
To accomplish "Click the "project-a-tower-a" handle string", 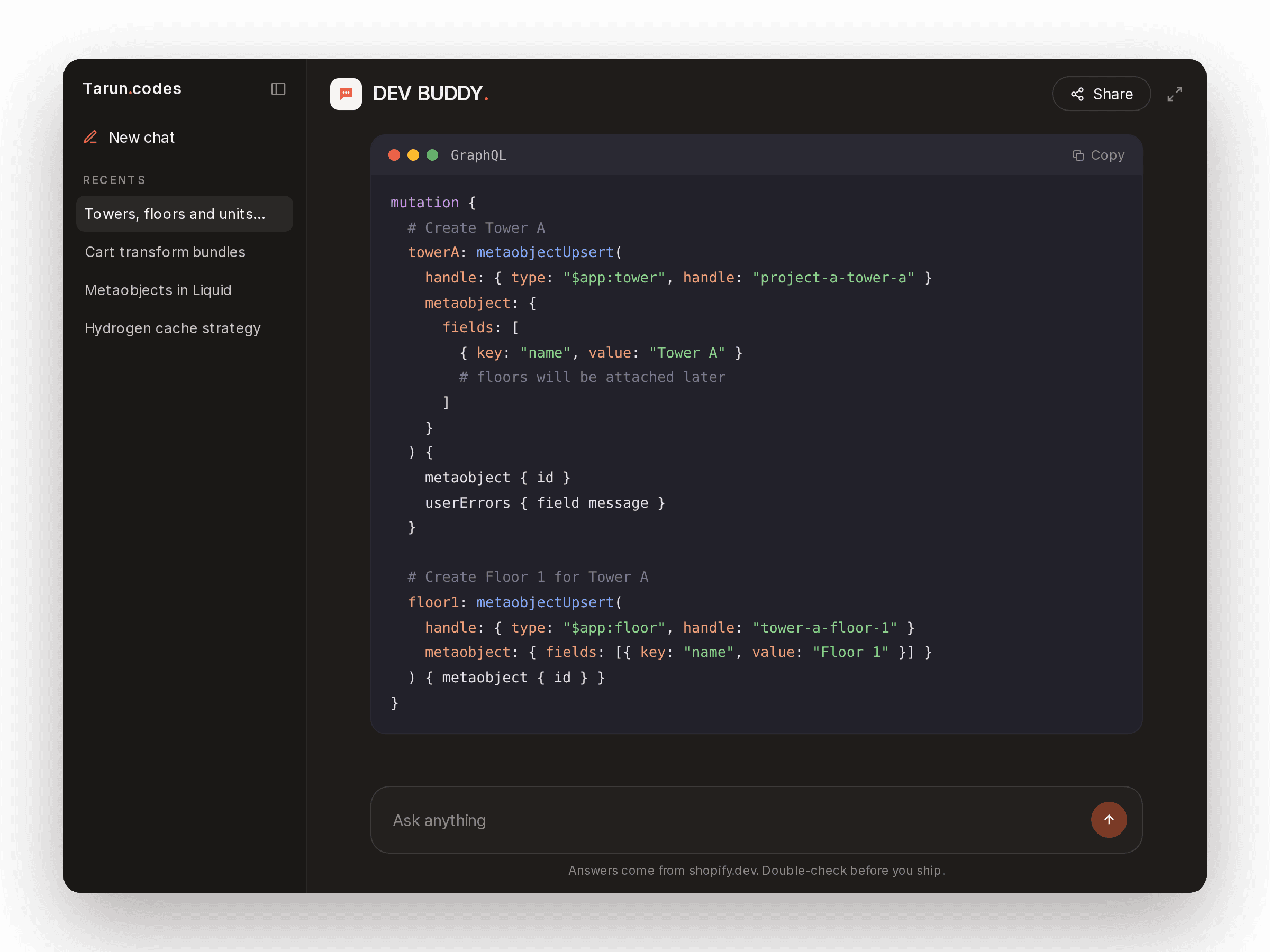I will (x=833, y=278).
